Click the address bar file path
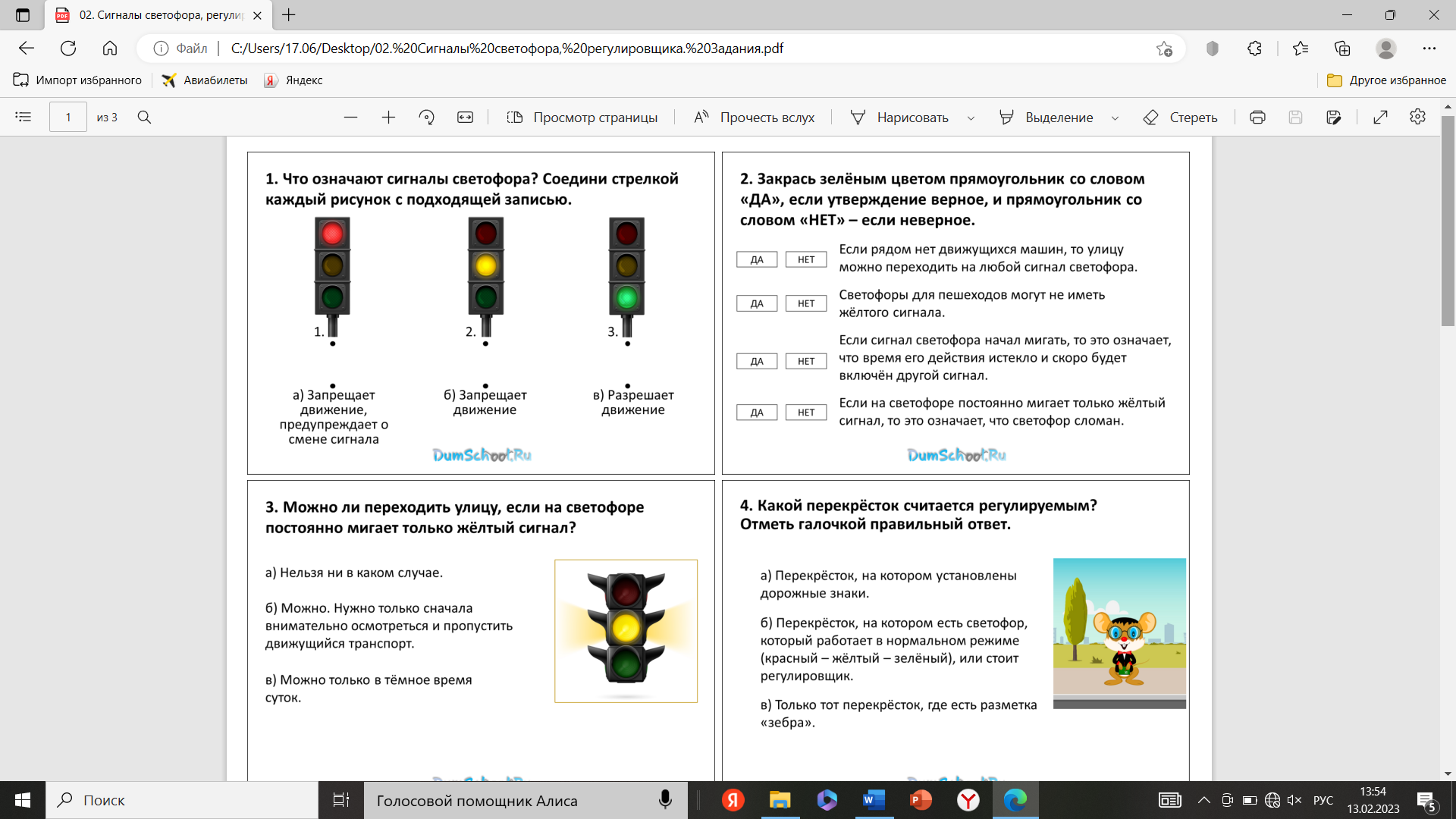Viewport: 1456px width, 819px height. pyautogui.click(x=507, y=49)
